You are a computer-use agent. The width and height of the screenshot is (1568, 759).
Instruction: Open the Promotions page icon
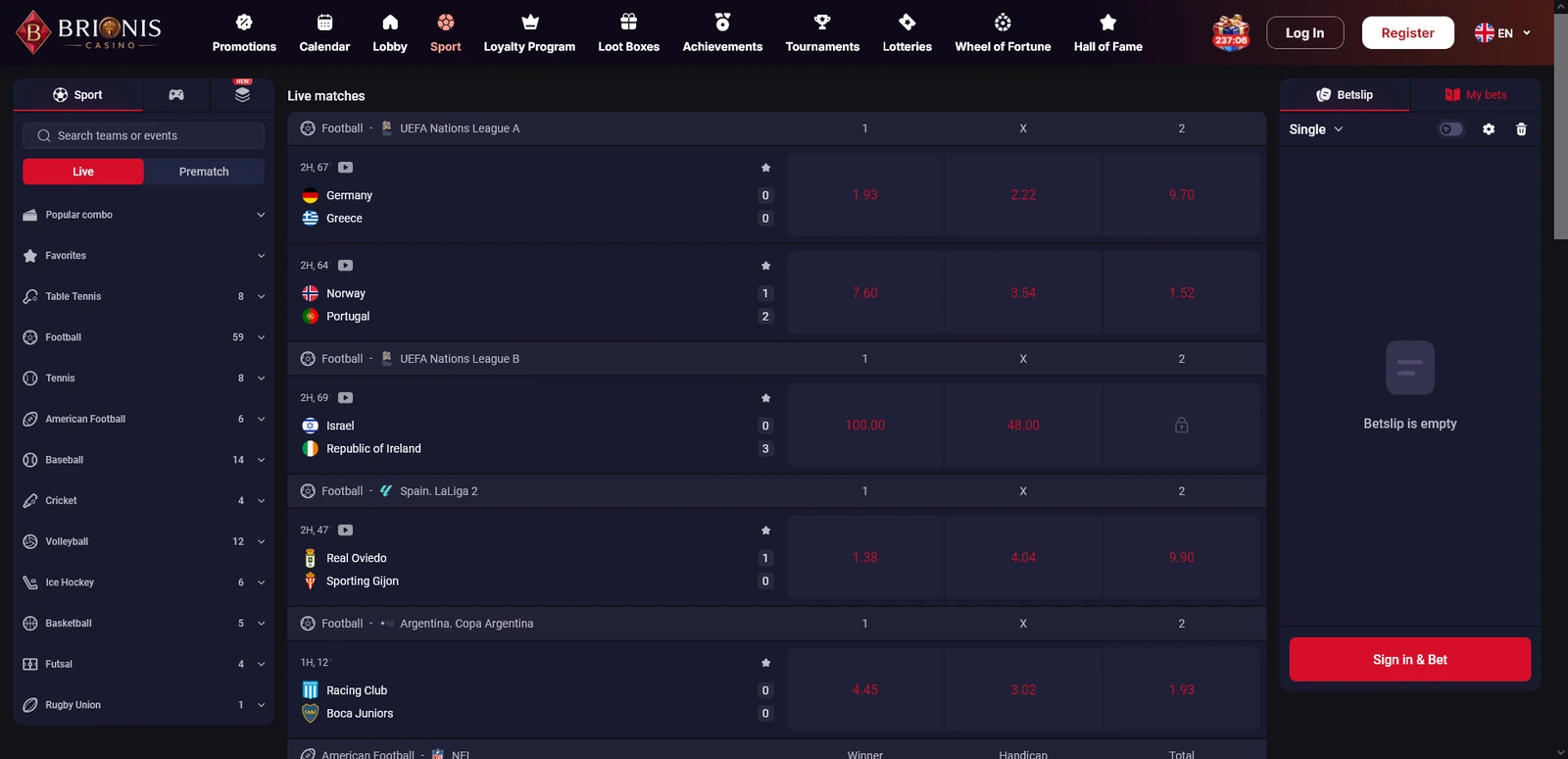pyautogui.click(x=244, y=22)
